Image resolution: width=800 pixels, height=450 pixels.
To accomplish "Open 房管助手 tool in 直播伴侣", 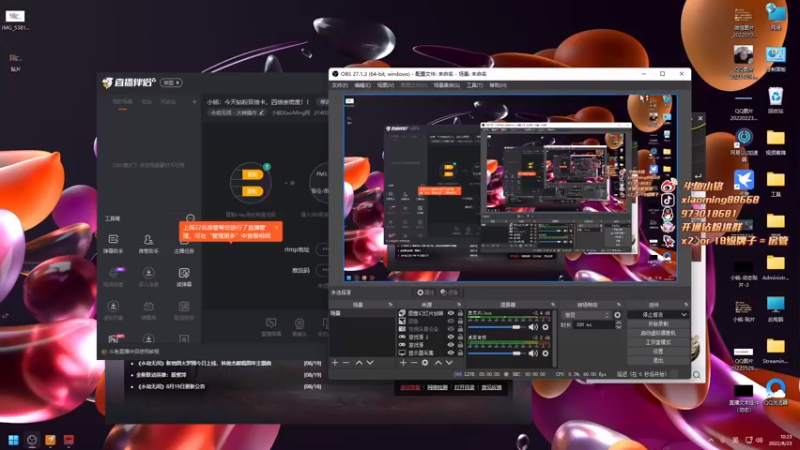I will click(148, 243).
